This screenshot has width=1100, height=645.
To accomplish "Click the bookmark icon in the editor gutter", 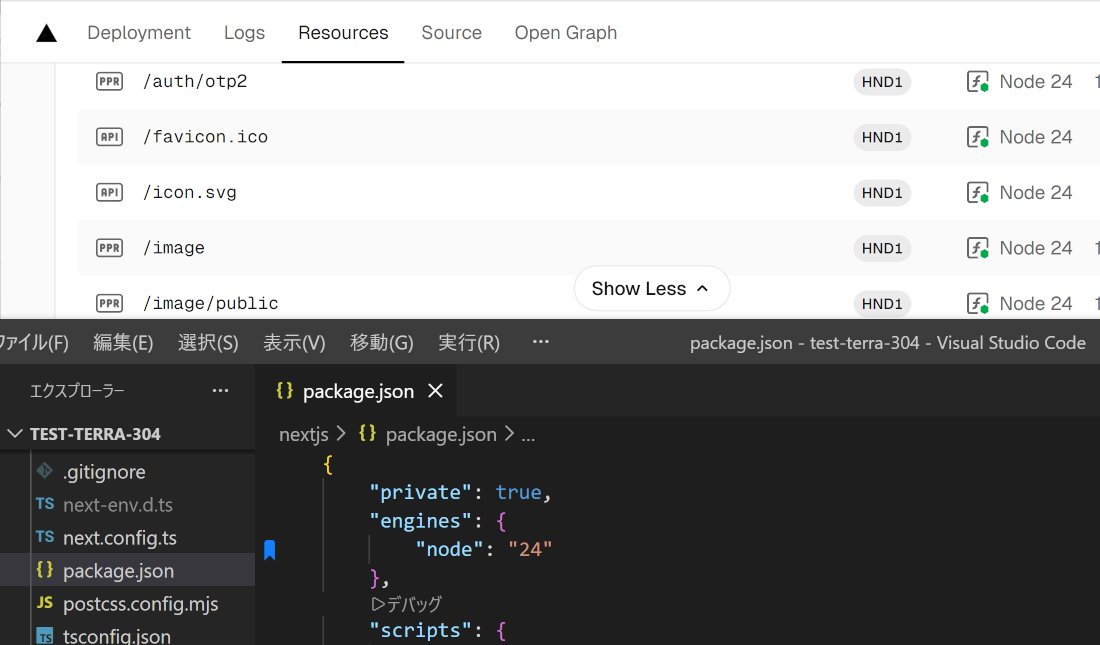I will tap(270, 549).
